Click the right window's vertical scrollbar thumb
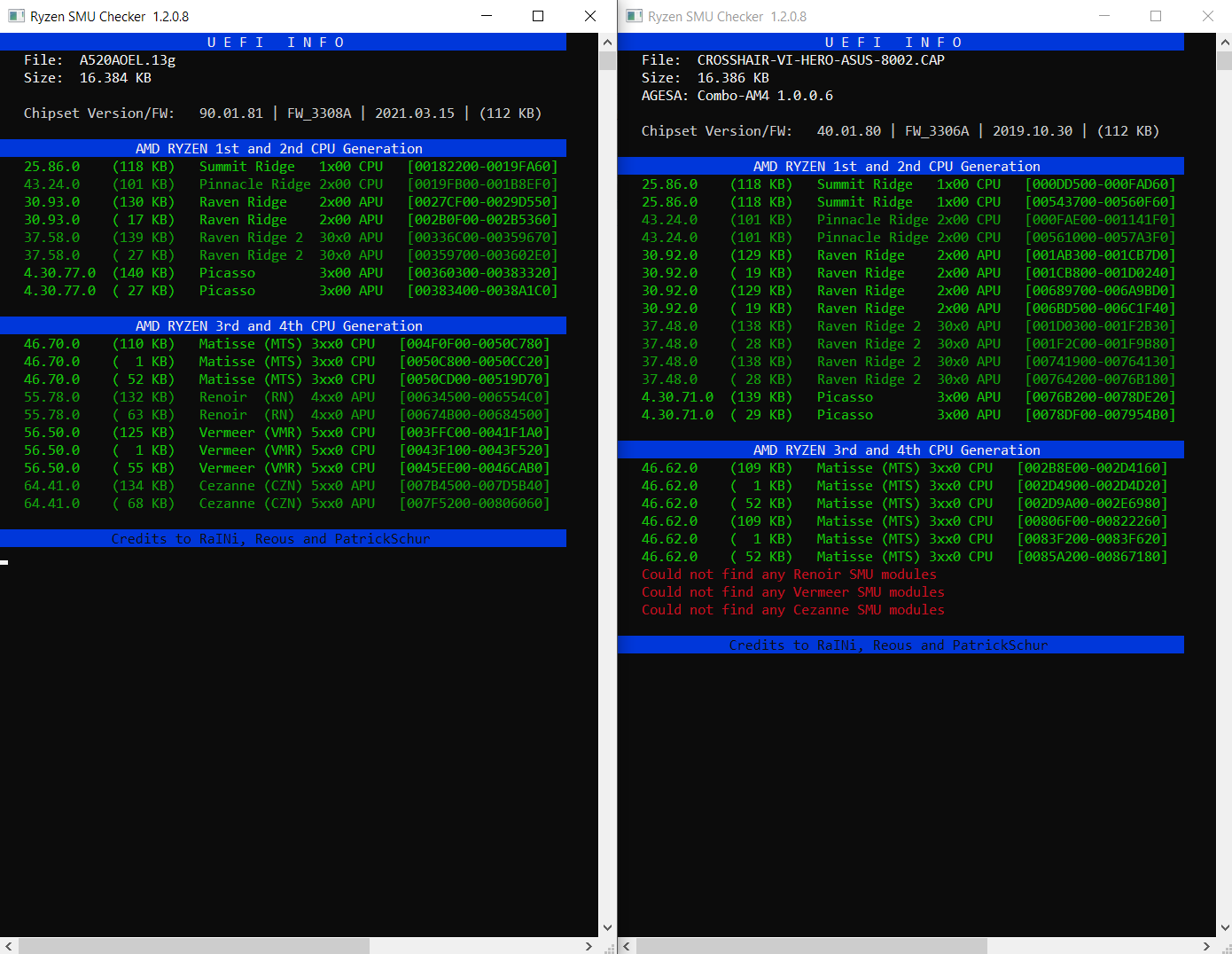The image size is (1232, 954). pos(1225,60)
